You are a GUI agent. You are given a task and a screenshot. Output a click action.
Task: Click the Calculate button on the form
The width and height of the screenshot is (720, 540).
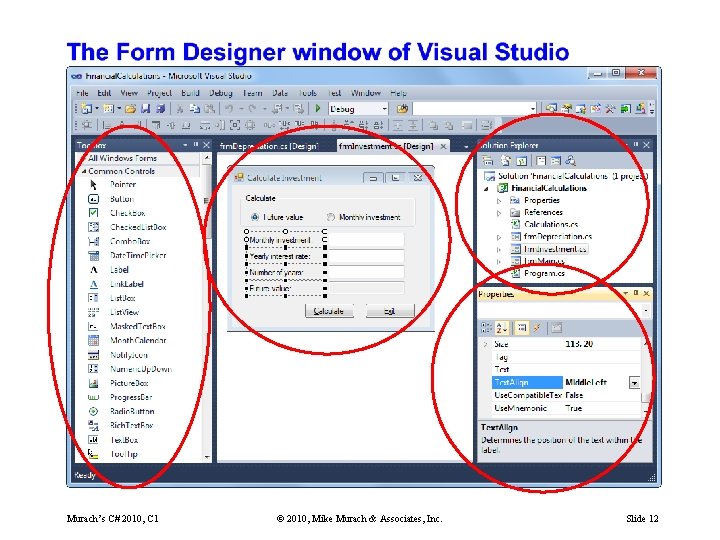tap(329, 311)
